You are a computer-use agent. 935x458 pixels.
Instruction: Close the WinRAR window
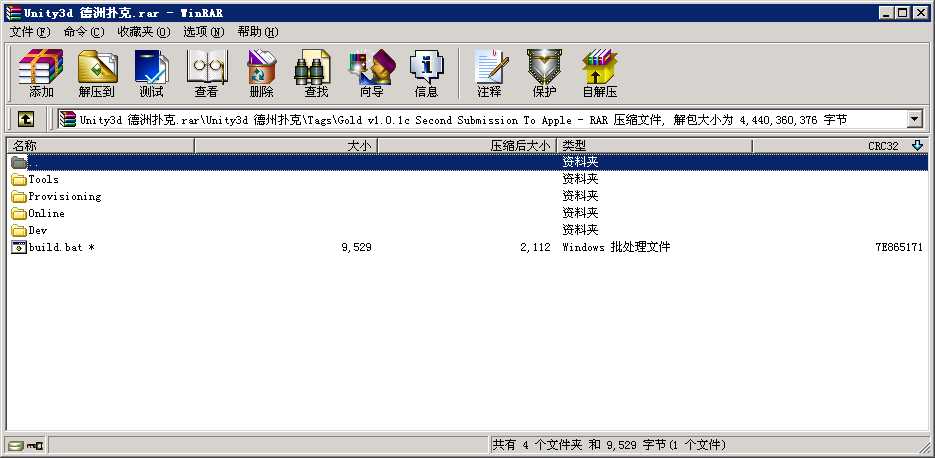pos(921,13)
